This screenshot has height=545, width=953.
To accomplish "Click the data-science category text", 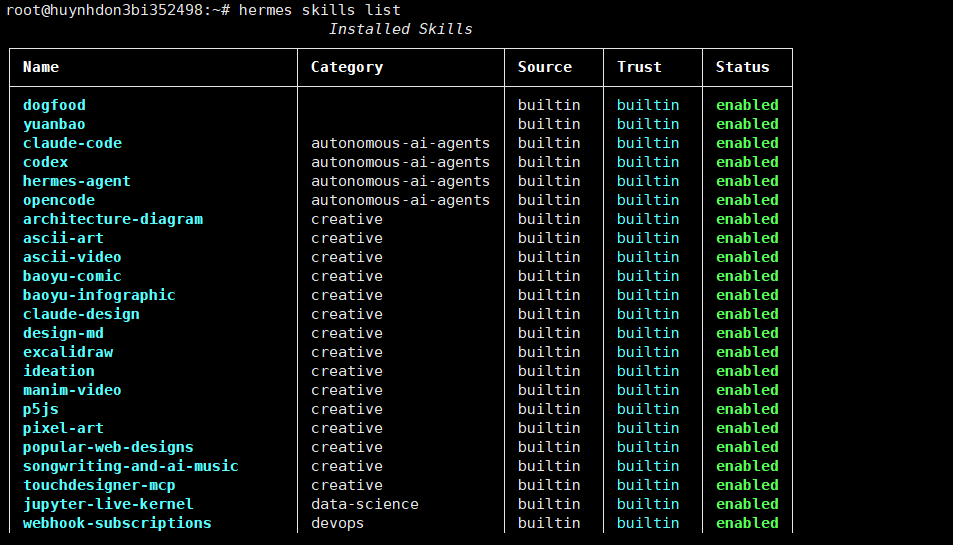I will pos(365,504).
